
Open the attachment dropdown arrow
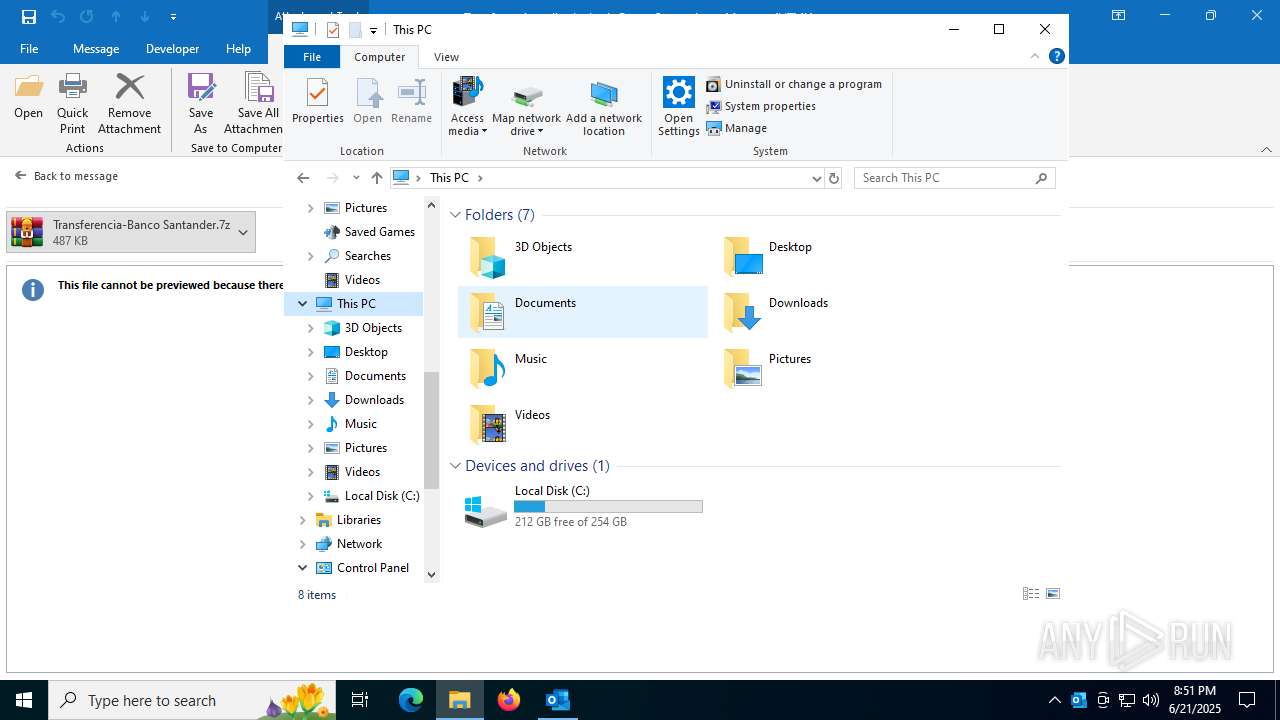click(x=243, y=232)
